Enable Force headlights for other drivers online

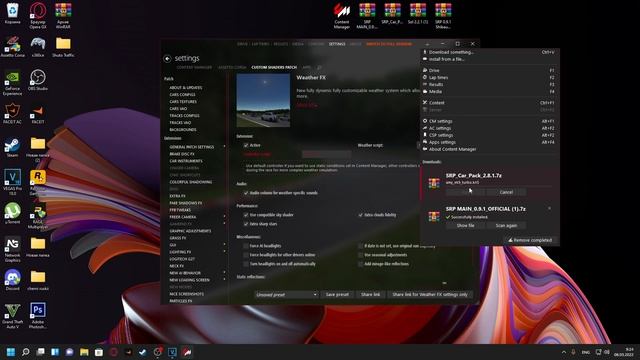coord(246,255)
